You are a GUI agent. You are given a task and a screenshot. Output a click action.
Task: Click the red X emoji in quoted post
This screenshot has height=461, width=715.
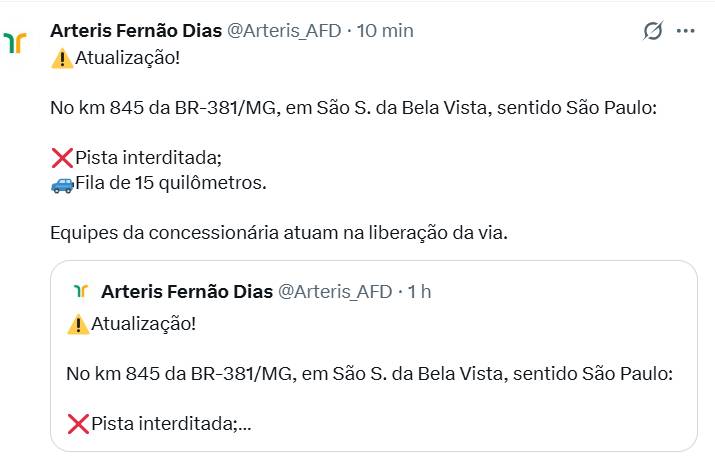[78, 424]
